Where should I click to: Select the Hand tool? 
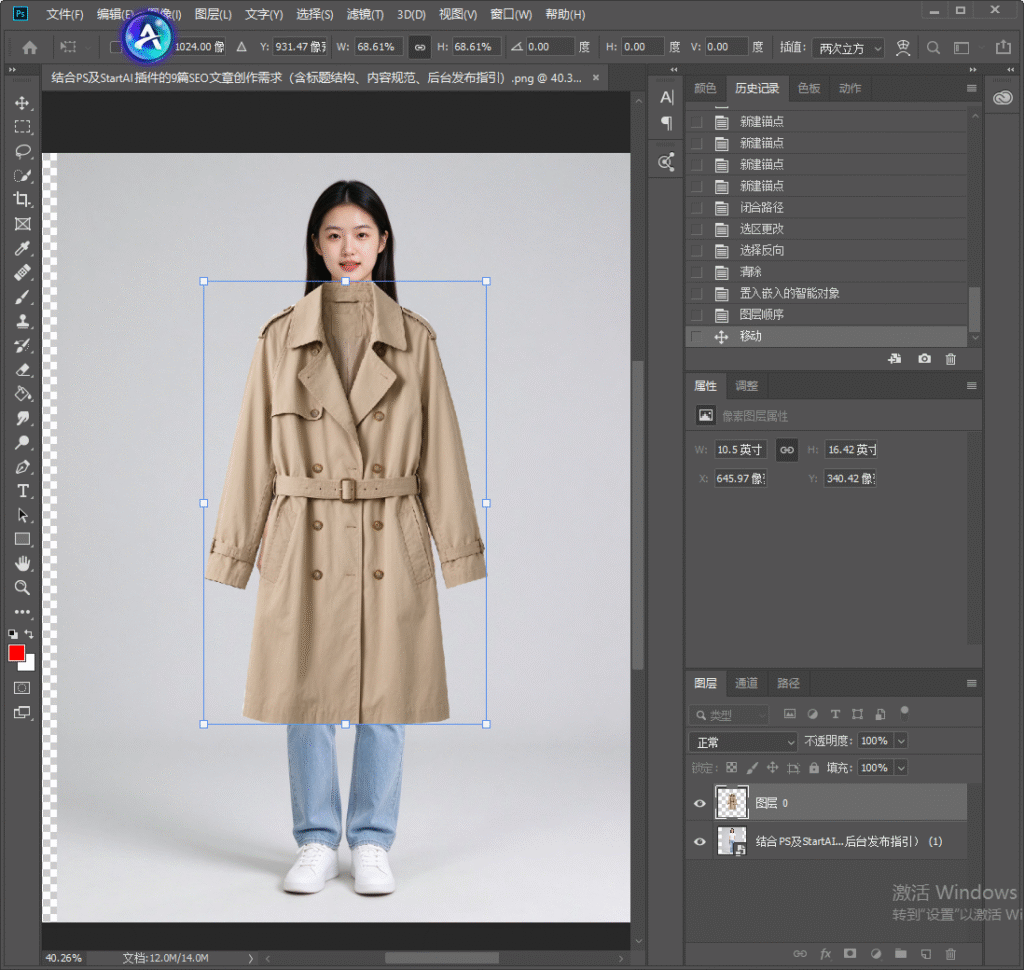click(22, 563)
